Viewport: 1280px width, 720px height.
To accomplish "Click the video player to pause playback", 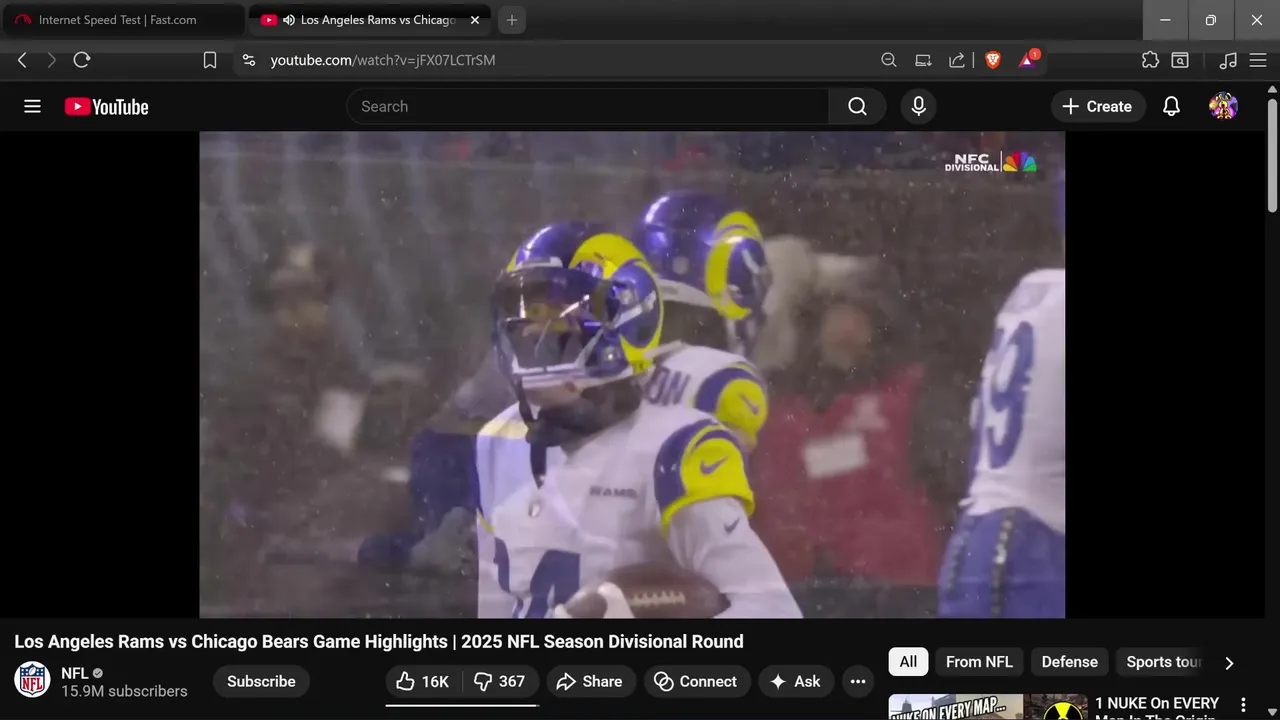I will [632, 375].
